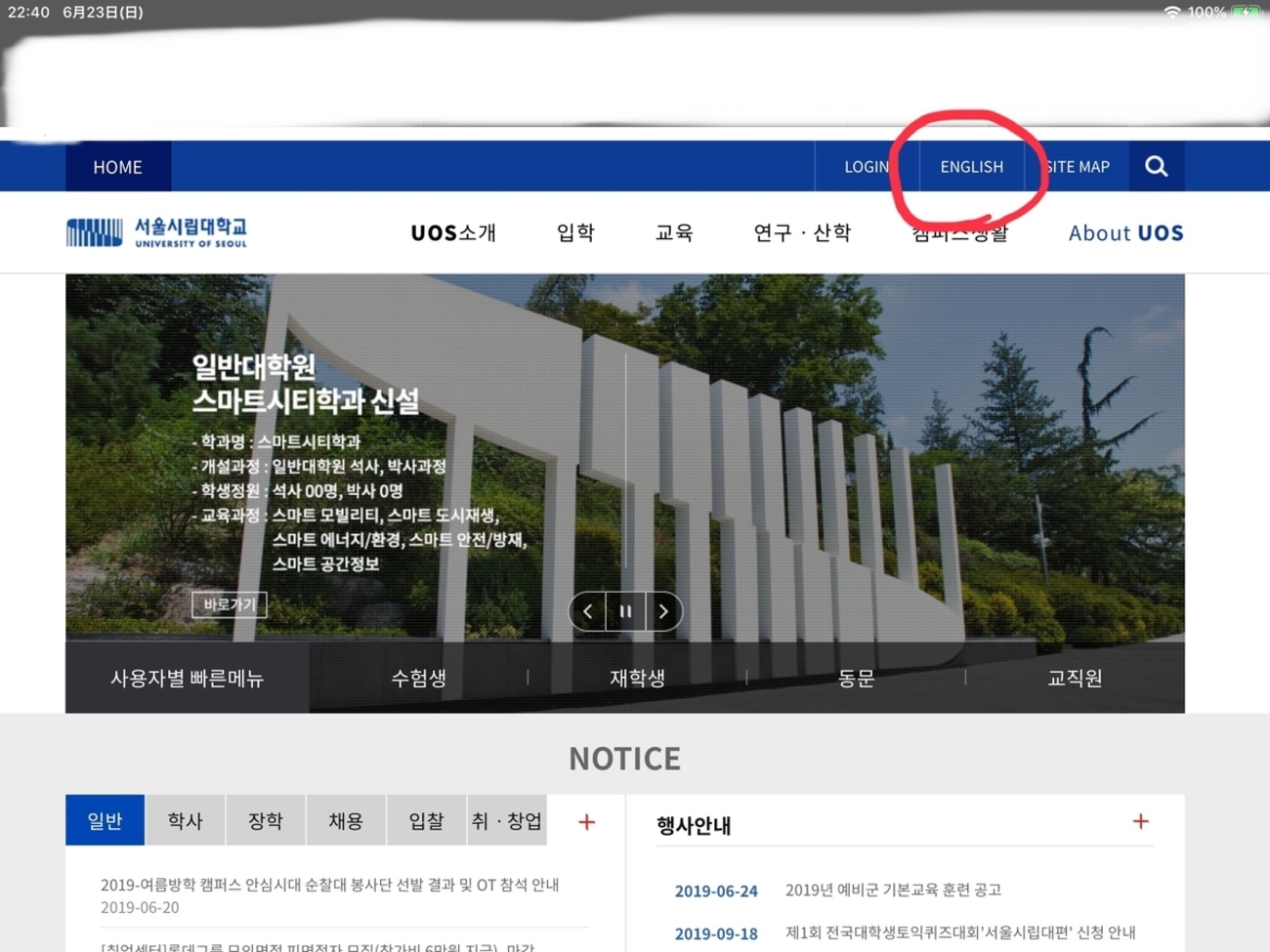Viewport: 1270px width, 952px height.
Task: Click the battery status icon
Action: [1246, 12]
